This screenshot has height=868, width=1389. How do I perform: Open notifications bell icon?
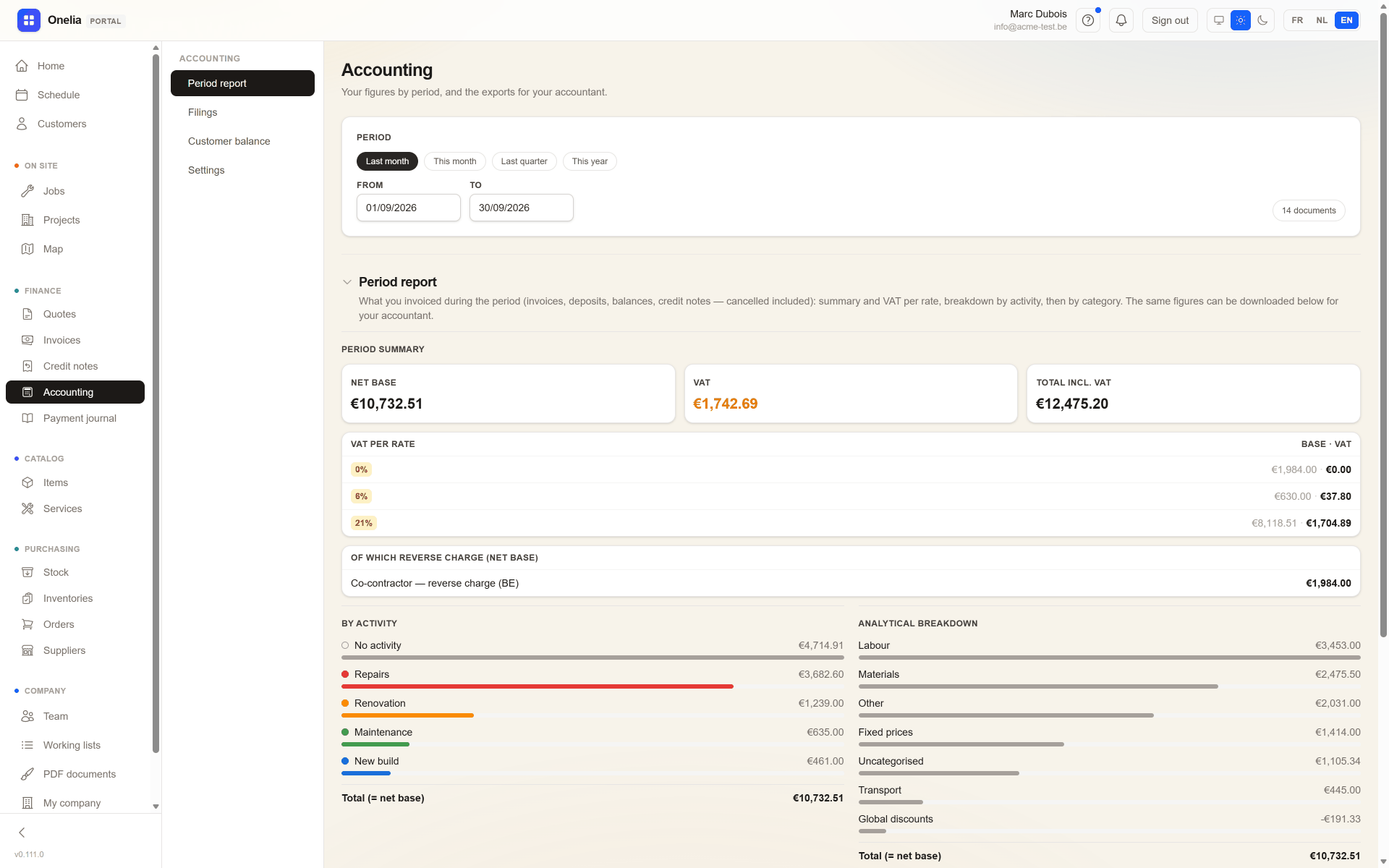(x=1121, y=20)
